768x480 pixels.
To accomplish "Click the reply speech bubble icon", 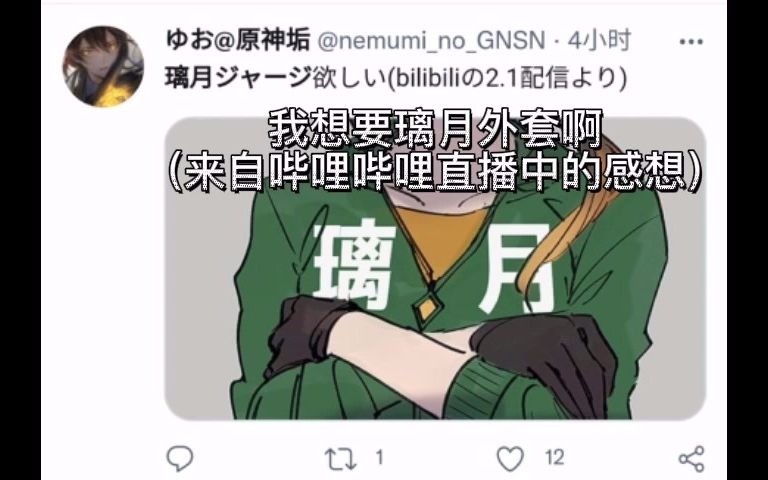I will pos(180,458).
